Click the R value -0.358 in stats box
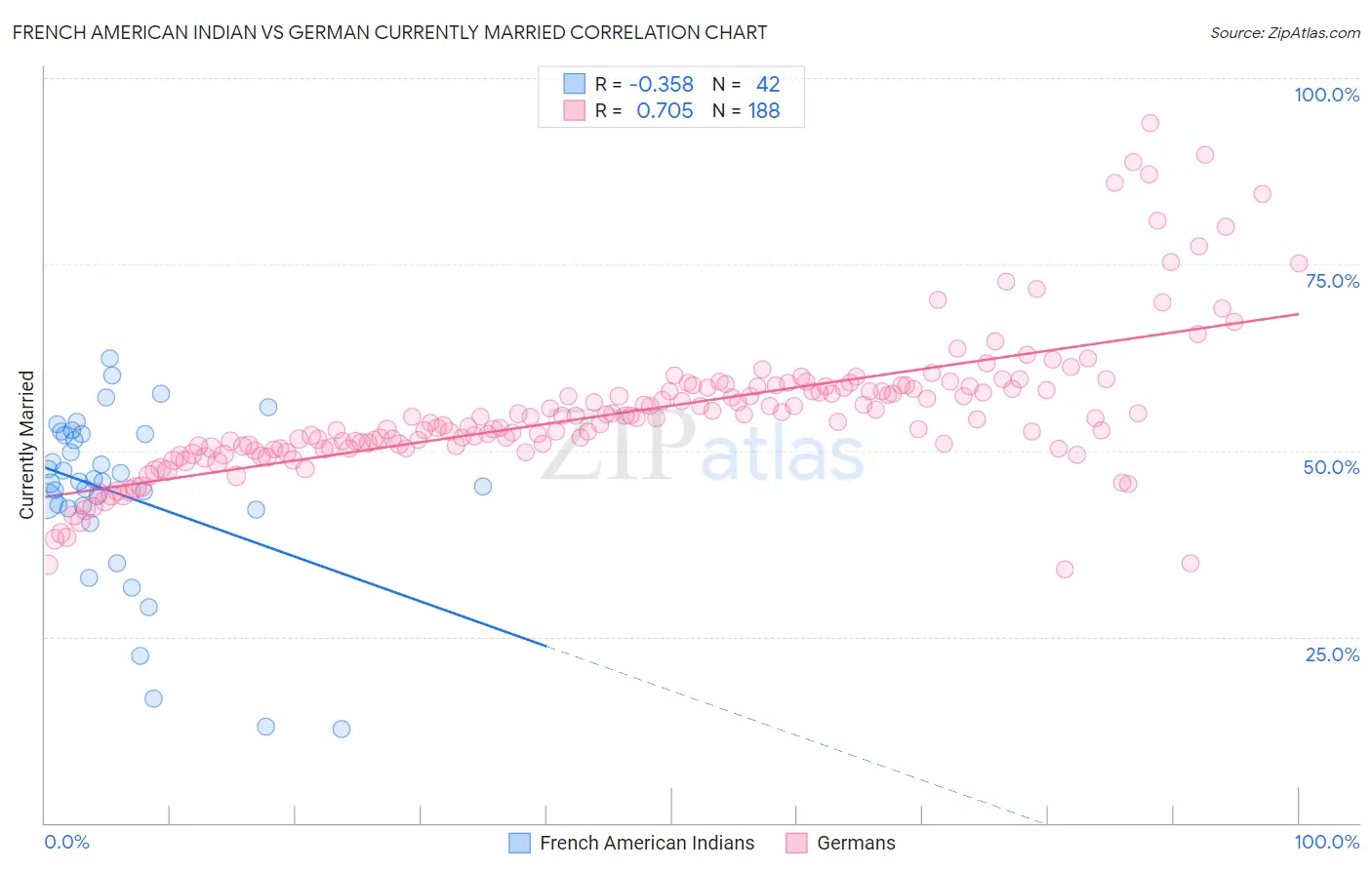 pyautogui.click(x=662, y=84)
